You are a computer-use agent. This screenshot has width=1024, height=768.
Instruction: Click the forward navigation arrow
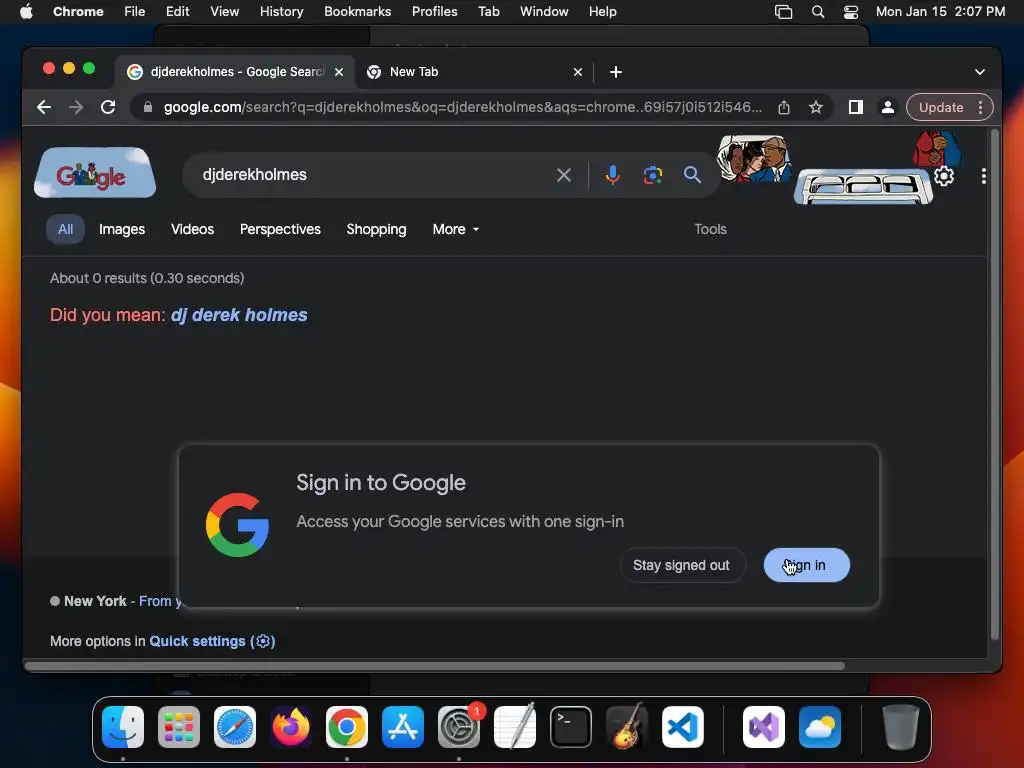pyautogui.click(x=76, y=107)
